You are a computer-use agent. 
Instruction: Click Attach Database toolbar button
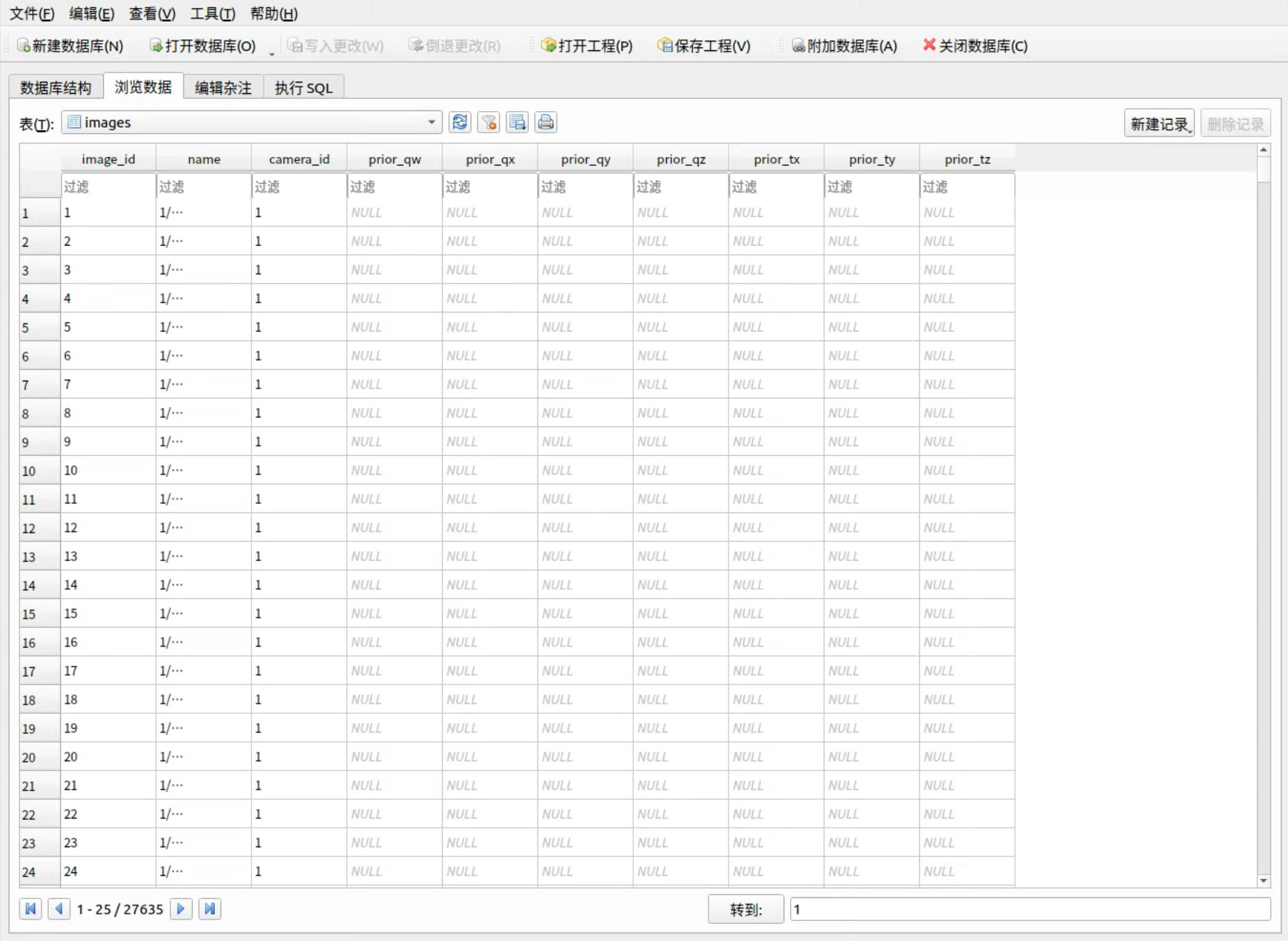point(844,46)
